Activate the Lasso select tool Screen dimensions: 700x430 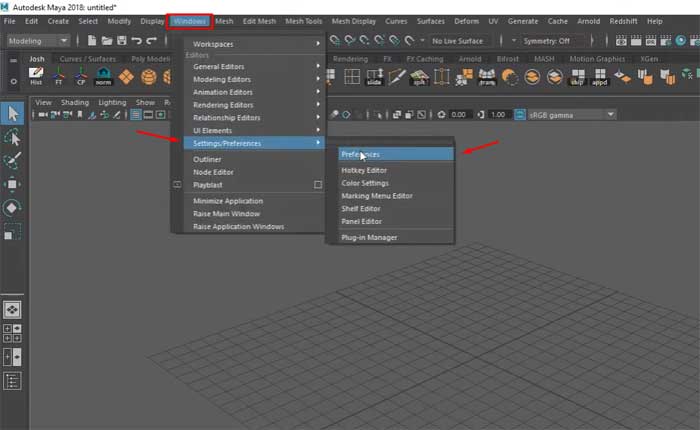[x=13, y=137]
